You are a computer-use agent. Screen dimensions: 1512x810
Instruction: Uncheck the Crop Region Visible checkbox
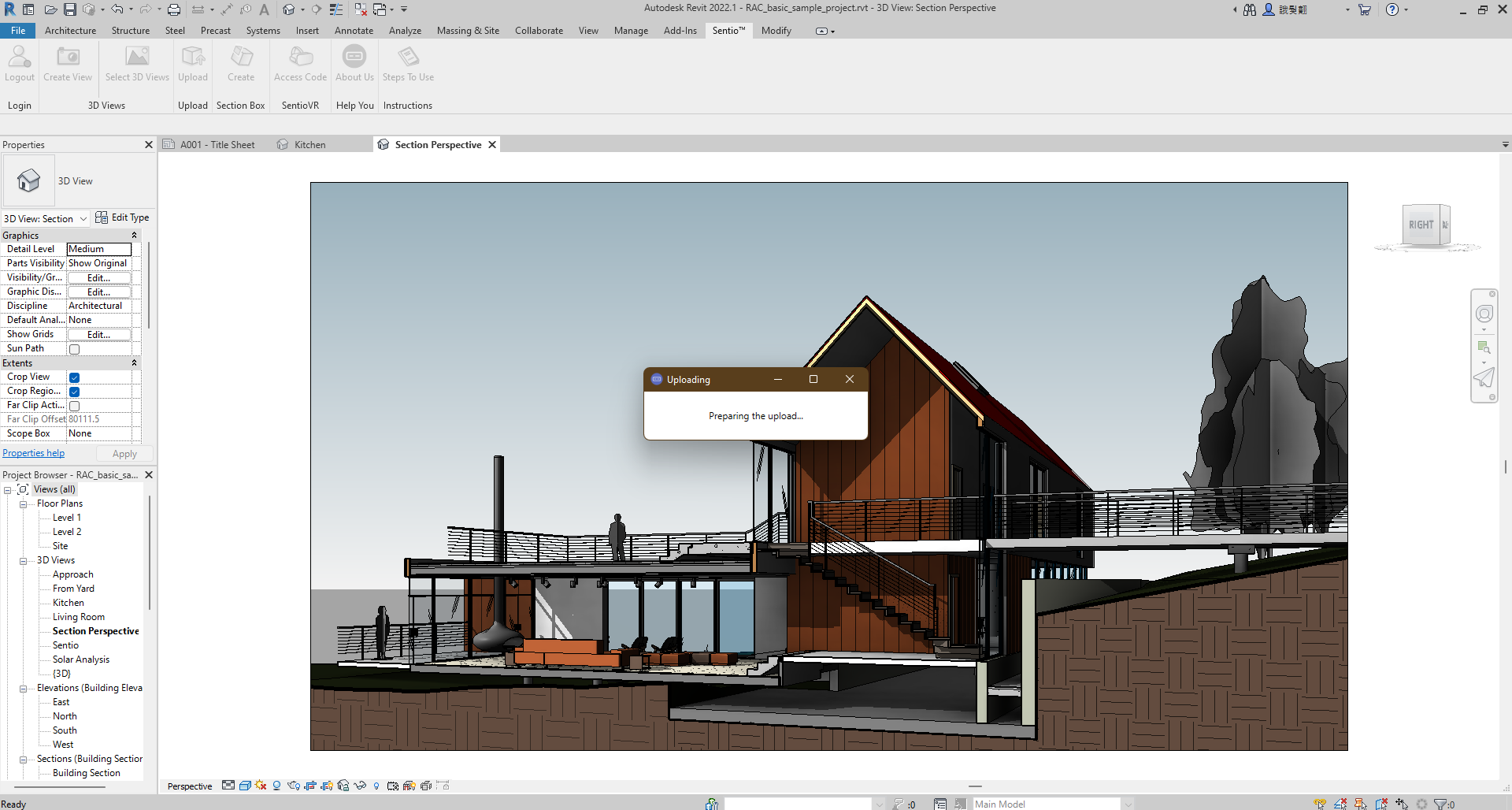[74, 392]
